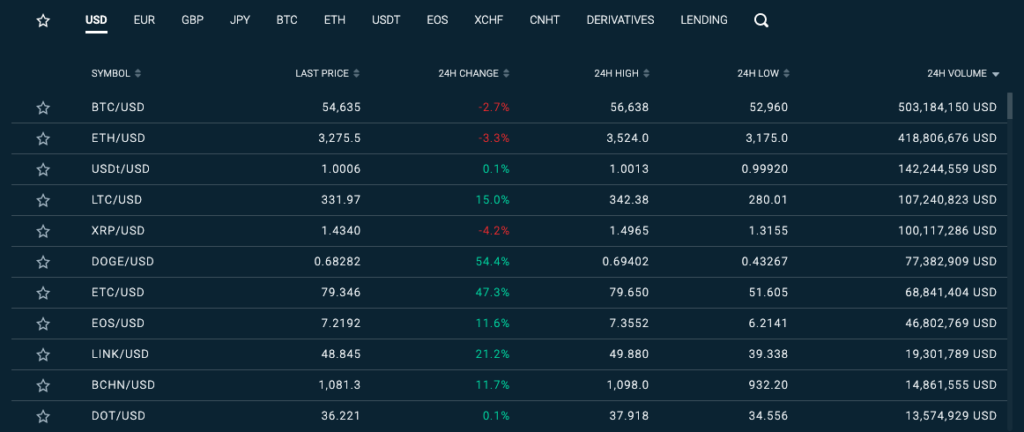Click LTC 24H high 342.38
Image resolution: width=1024 pixels, height=432 pixels.
pos(630,200)
